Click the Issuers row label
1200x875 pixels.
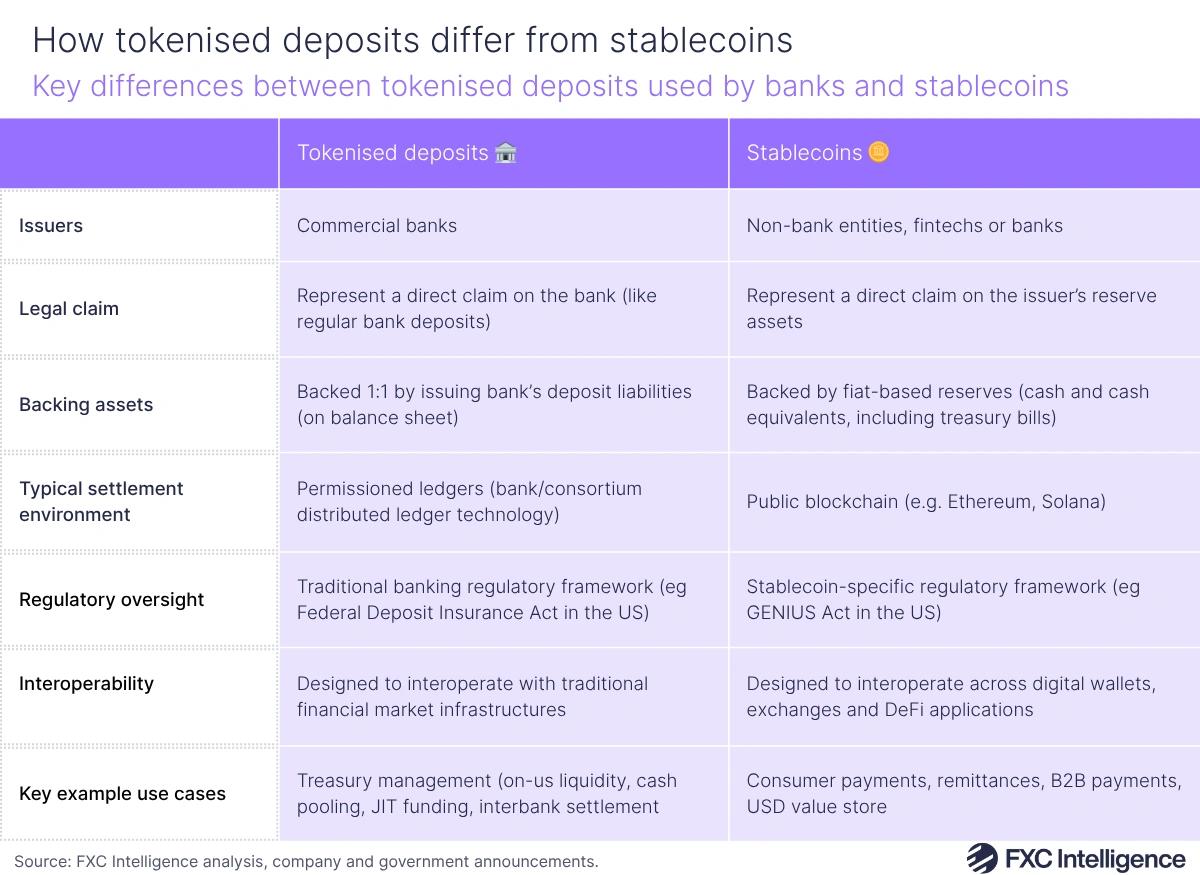point(51,226)
